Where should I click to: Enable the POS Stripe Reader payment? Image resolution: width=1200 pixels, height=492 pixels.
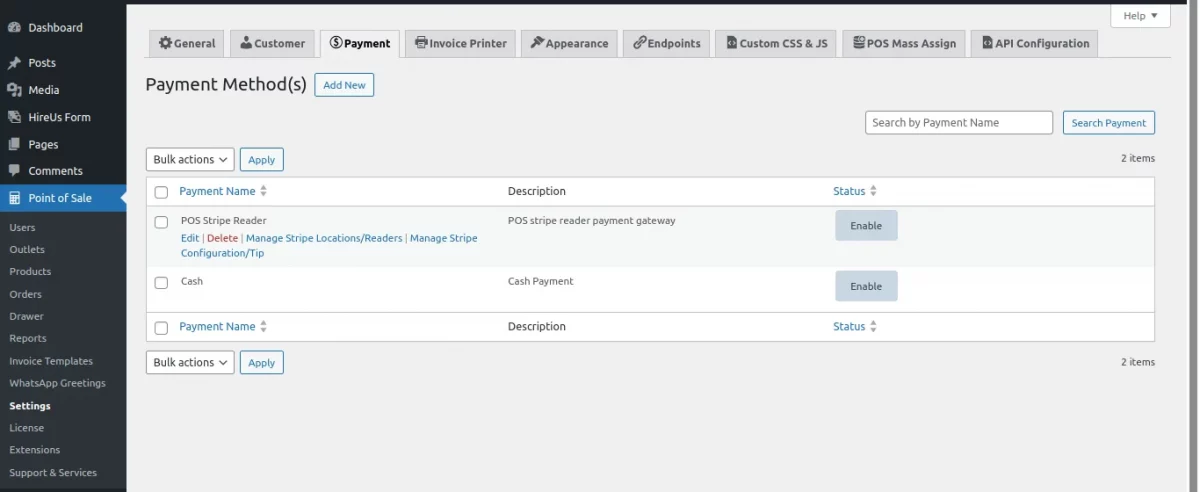pos(866,226)
